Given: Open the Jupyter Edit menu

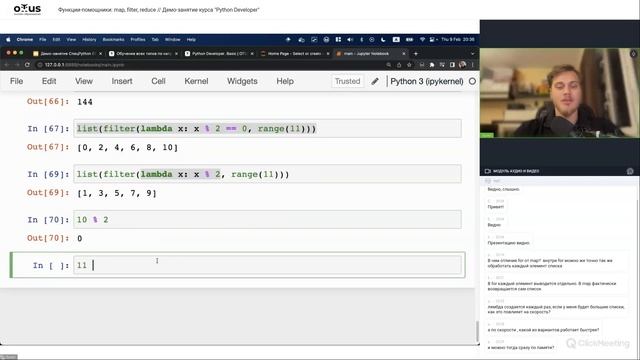Looking at the screenshot, I should pos(49,81).
